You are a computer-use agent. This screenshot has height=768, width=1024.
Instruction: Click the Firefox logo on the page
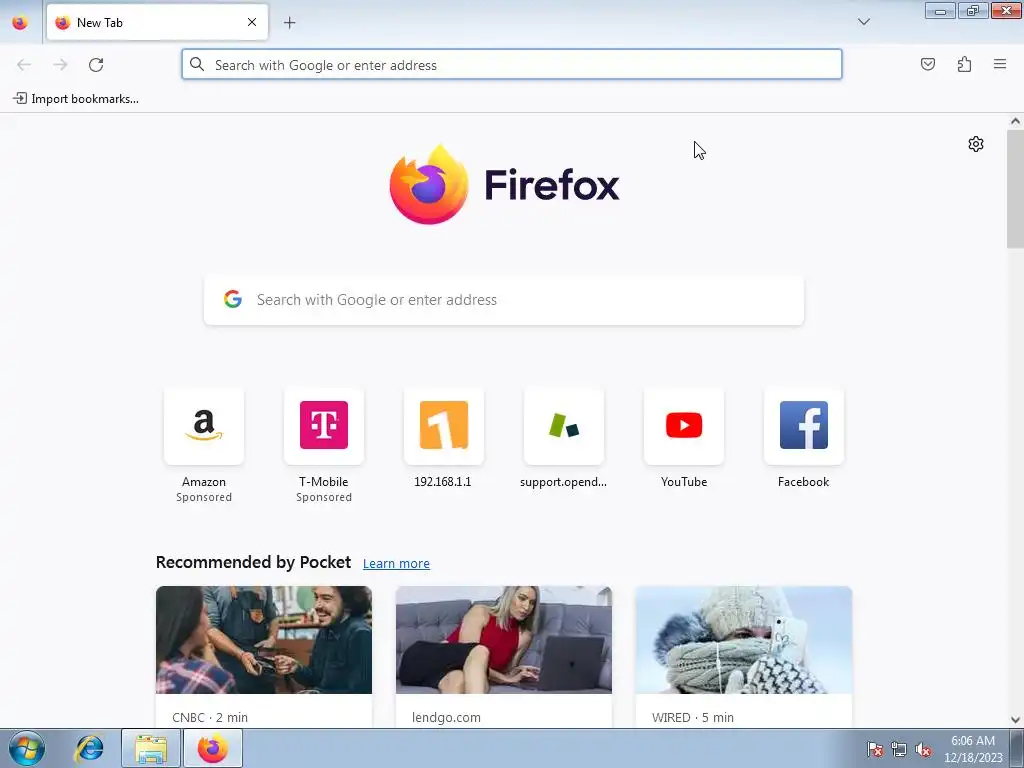[504, 185]
